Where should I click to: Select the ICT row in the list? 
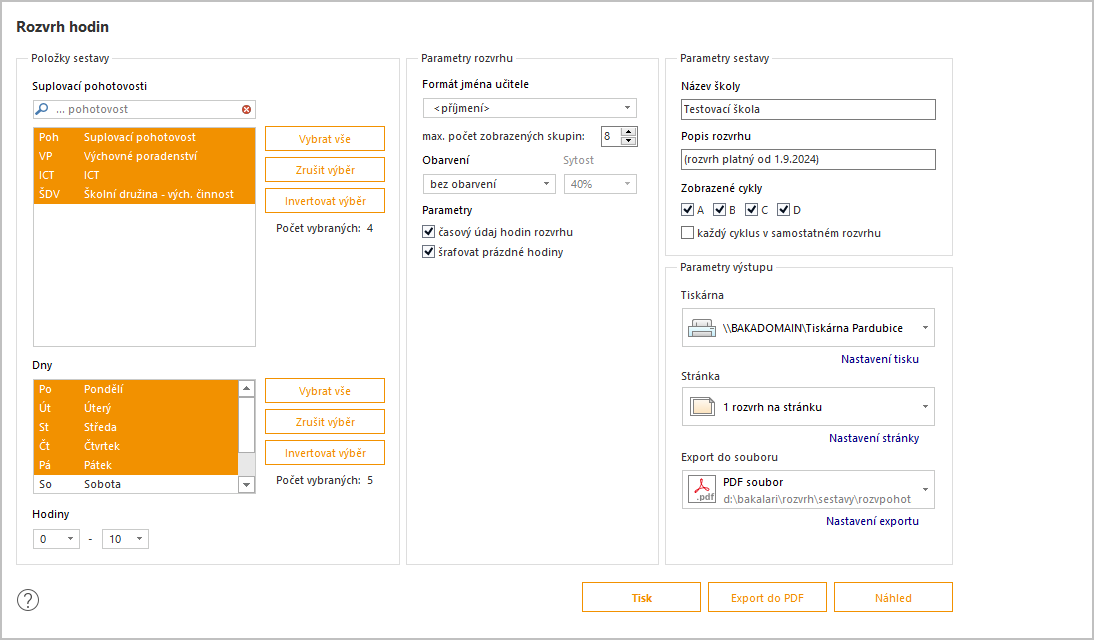(145, 175)
